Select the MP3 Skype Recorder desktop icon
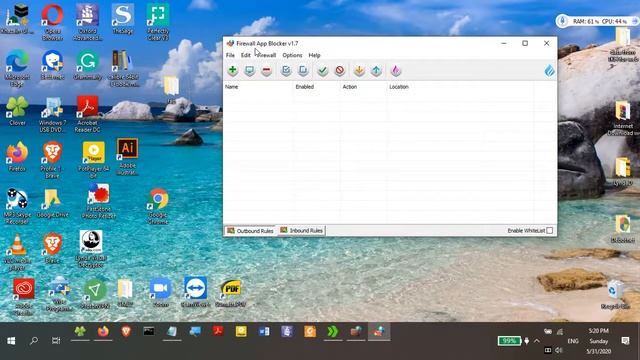 coord(17,207)
